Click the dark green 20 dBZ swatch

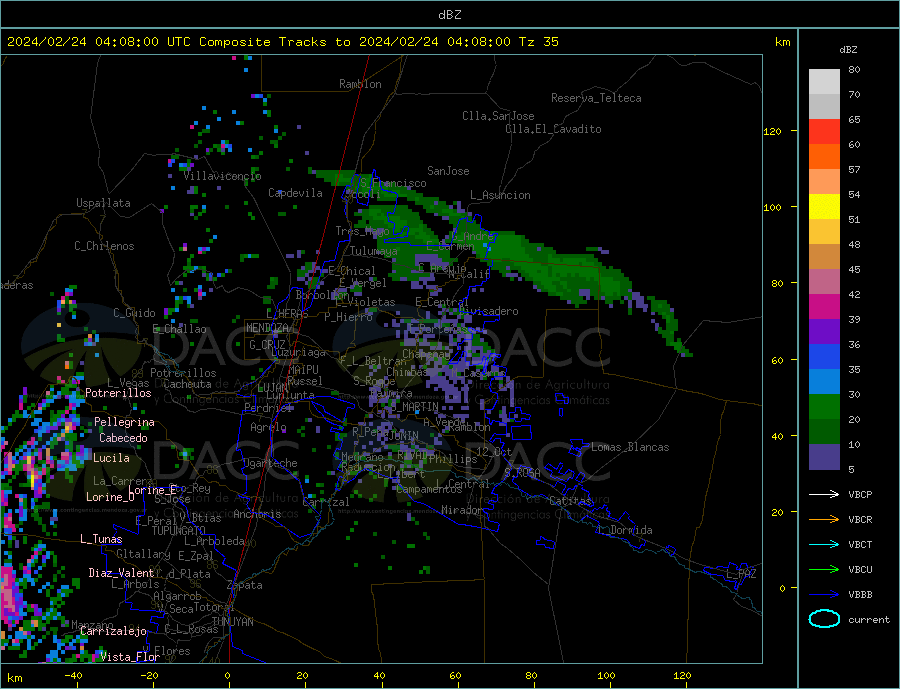[824, 431]
